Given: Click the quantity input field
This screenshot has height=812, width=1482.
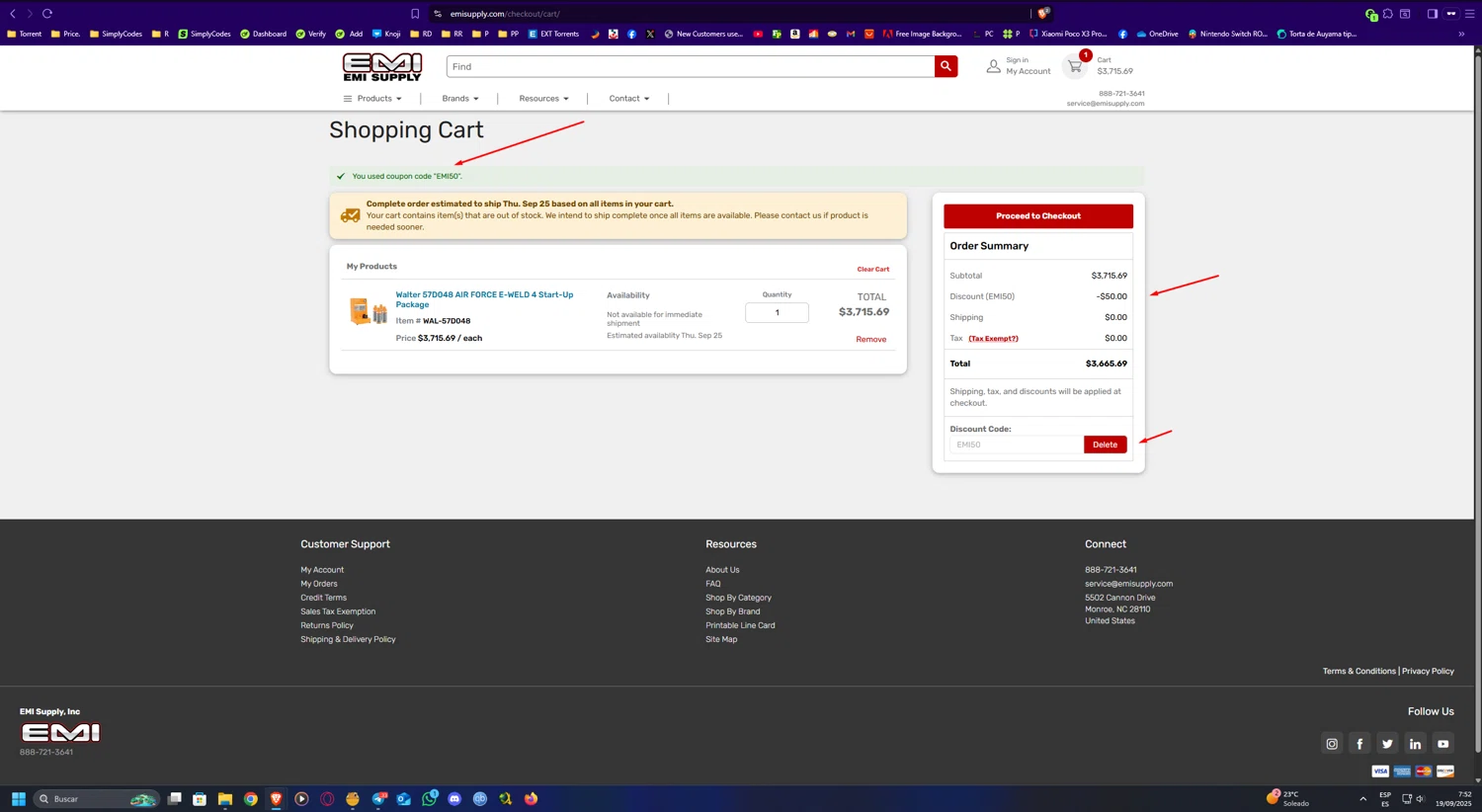Looking at the screenshot, I should (x=777, y=312).
